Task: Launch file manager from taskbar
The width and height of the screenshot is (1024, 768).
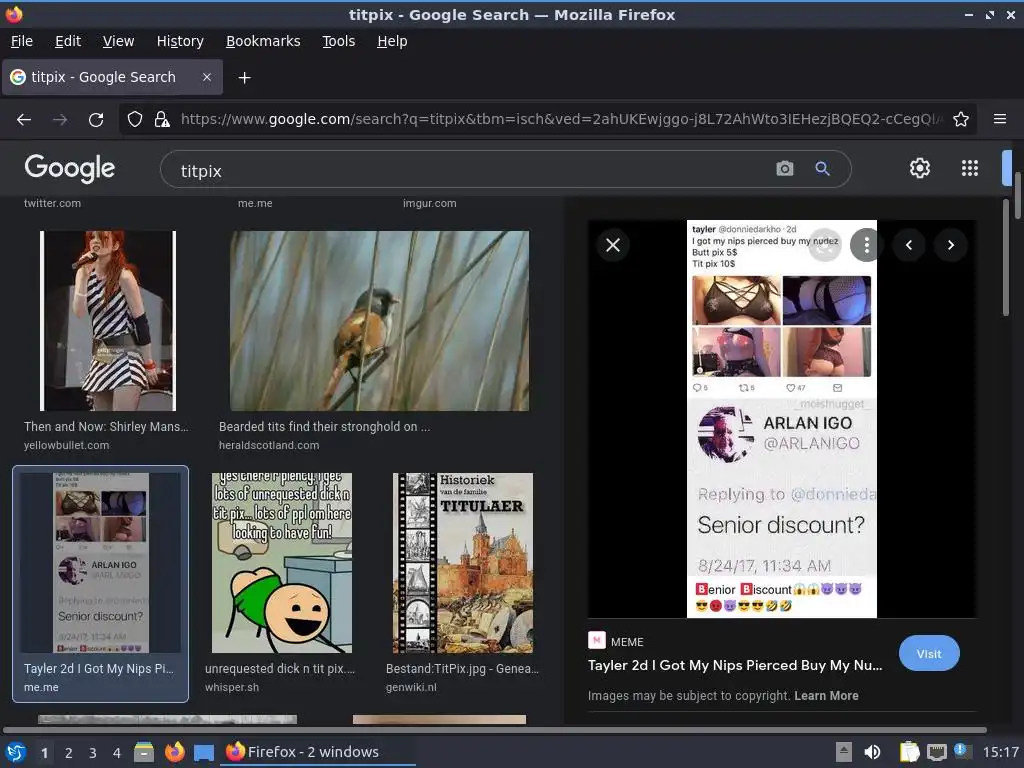Action: click(x=144, y=752)
